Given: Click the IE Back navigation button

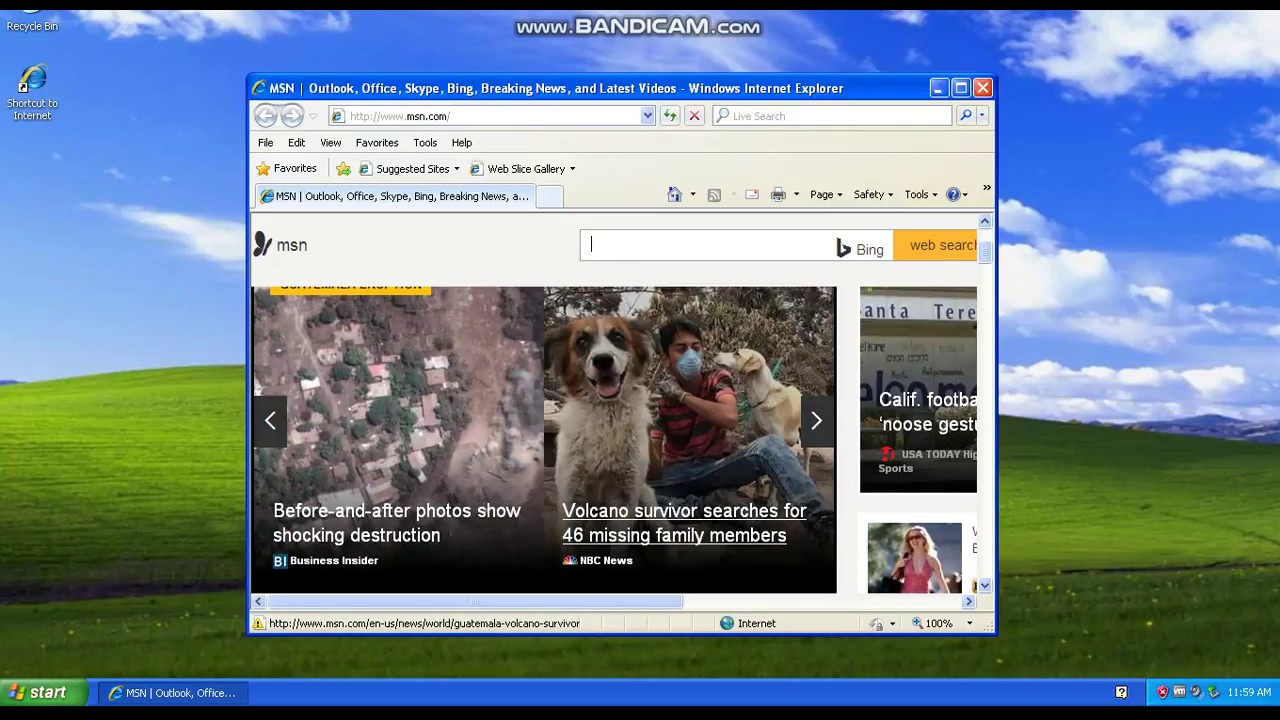Looking at the screenshot, I should pos(265,116).
